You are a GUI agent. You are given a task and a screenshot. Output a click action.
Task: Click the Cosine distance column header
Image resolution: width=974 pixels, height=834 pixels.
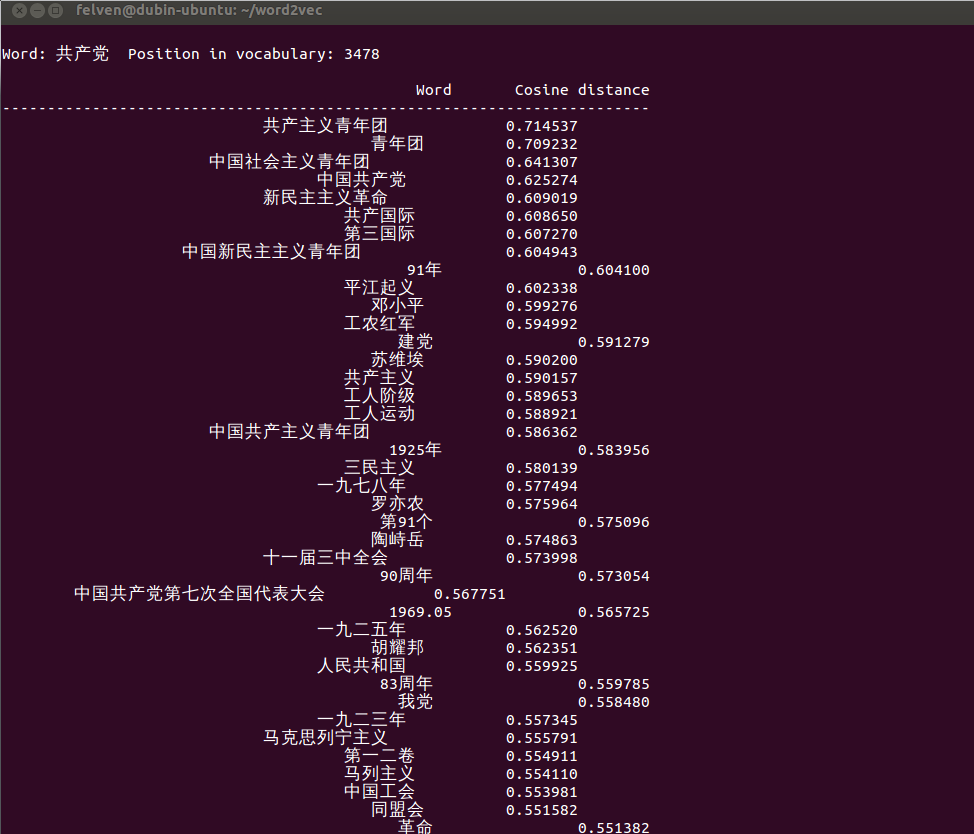(x=581, y=90)
